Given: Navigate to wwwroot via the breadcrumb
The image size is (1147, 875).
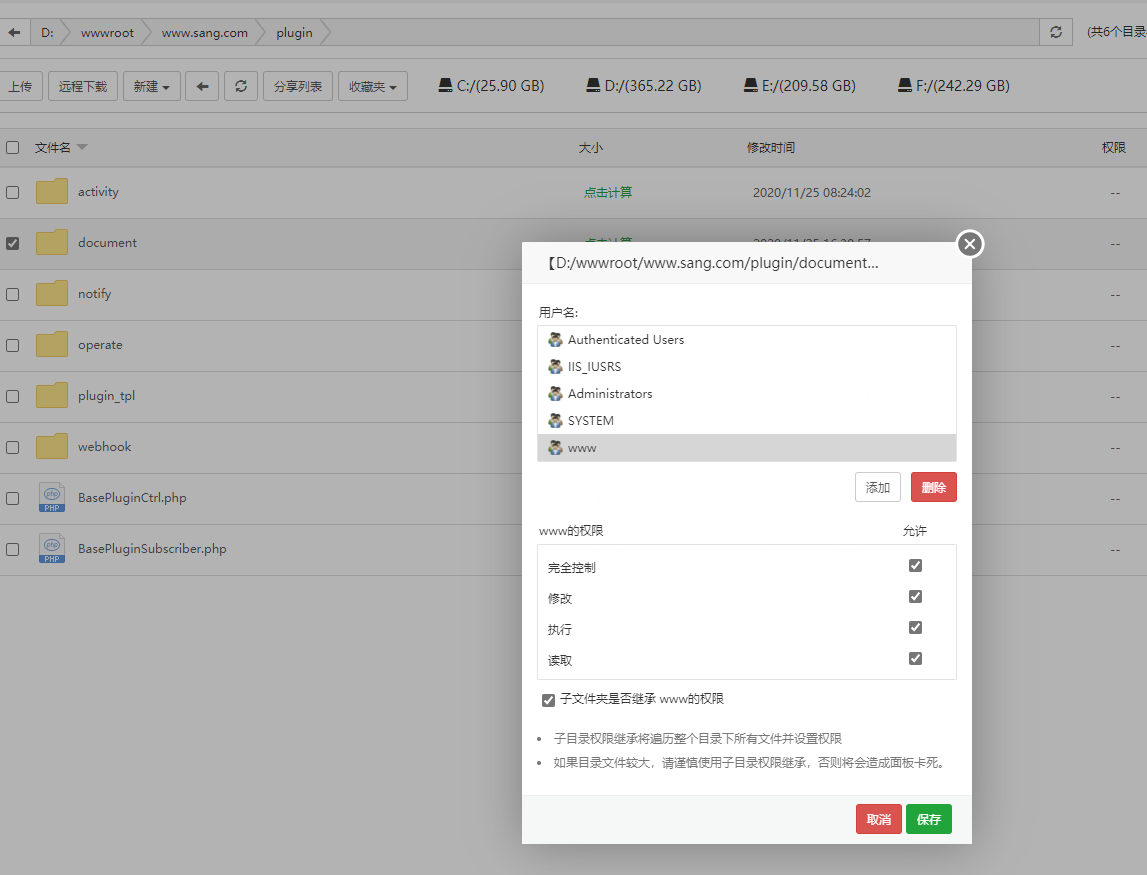Looking at the screenshot, I should click(x=106, y=32).
